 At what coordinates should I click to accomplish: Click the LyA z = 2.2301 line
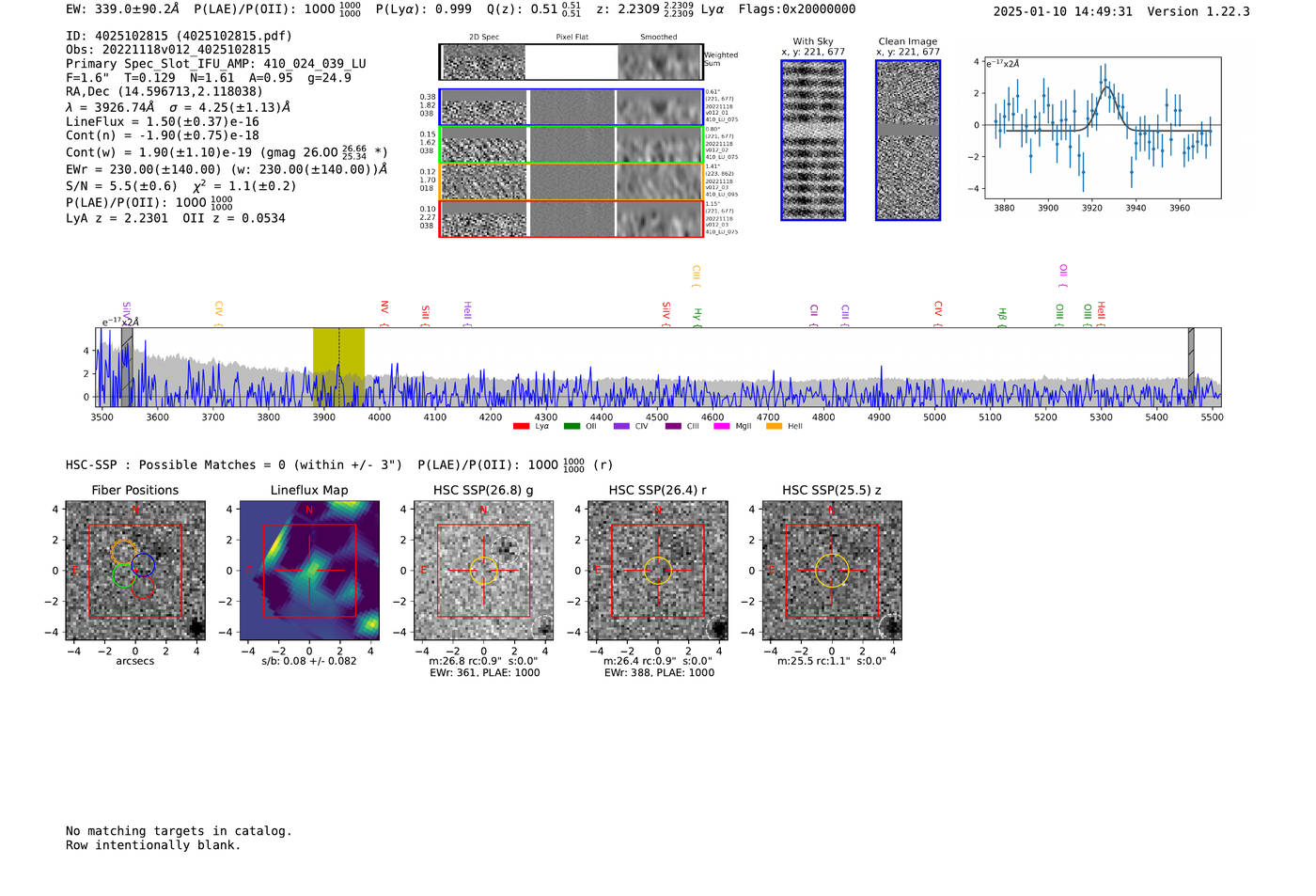click(176, 218)
